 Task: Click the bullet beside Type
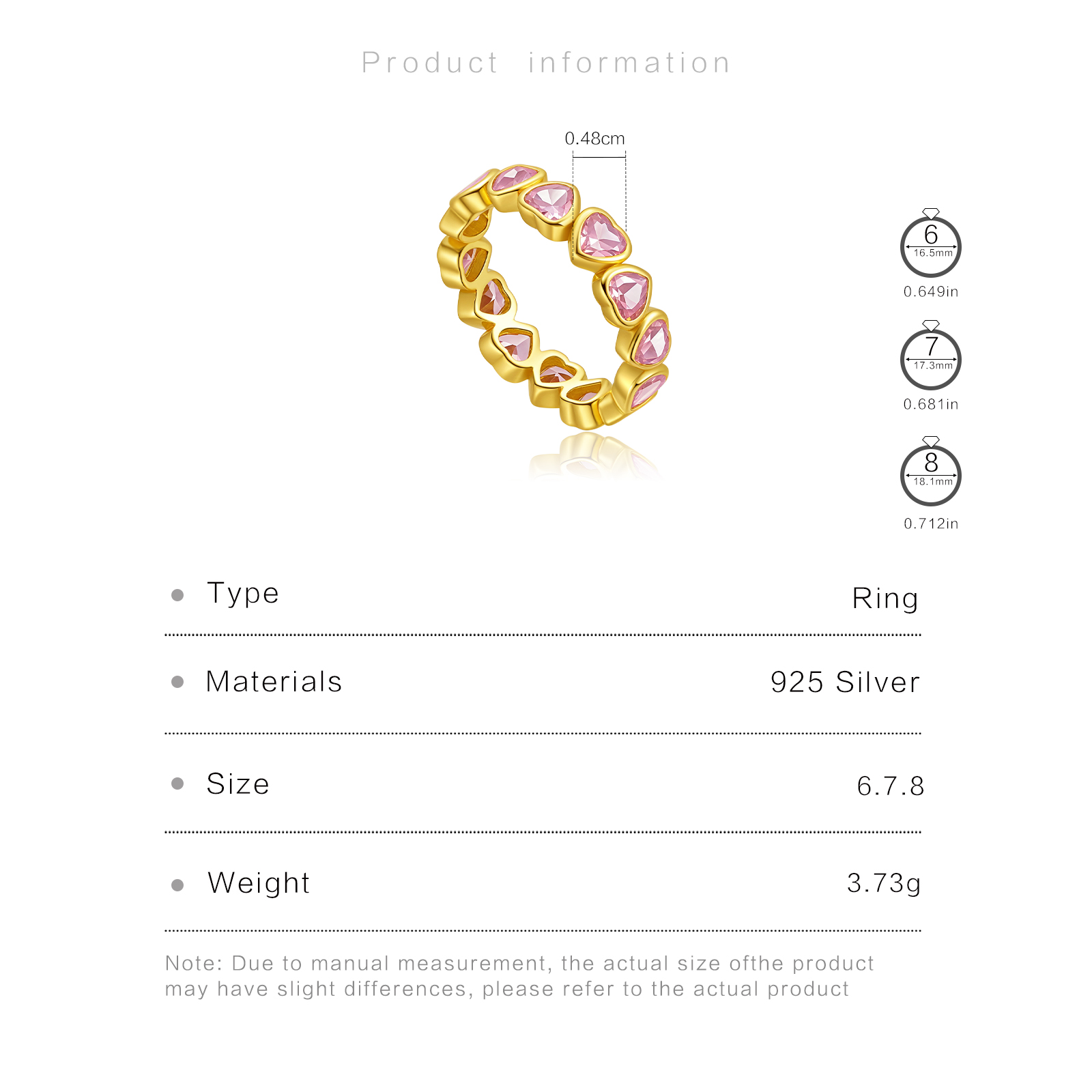[177, 595]
